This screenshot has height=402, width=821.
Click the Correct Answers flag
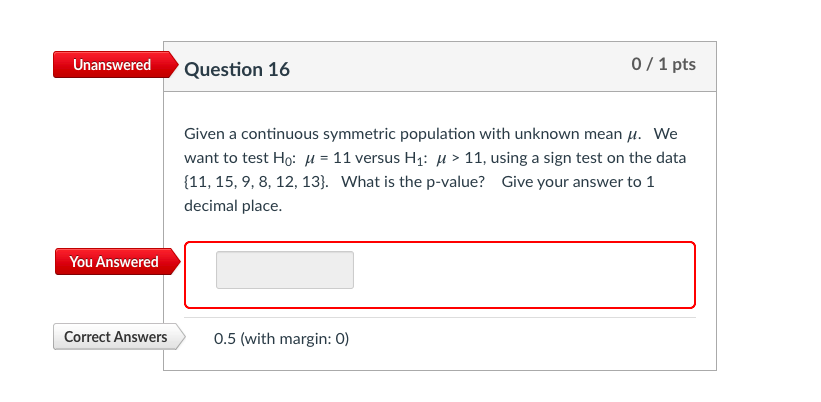coord(115,337)
